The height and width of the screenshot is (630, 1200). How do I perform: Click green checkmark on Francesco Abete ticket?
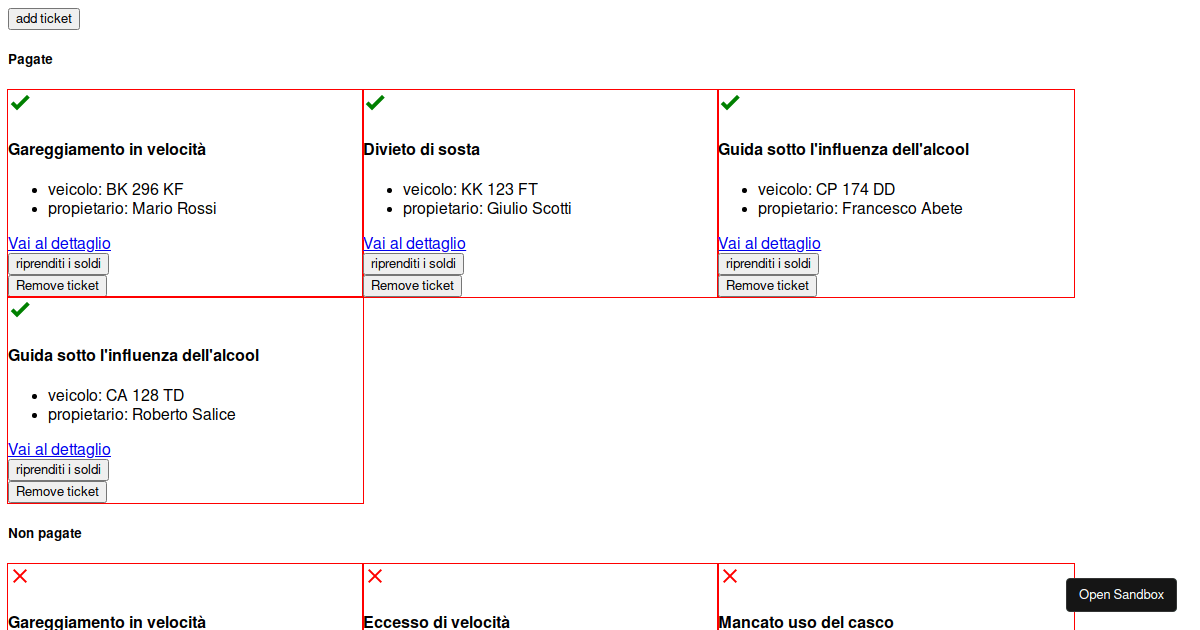(x=730, y=102)
